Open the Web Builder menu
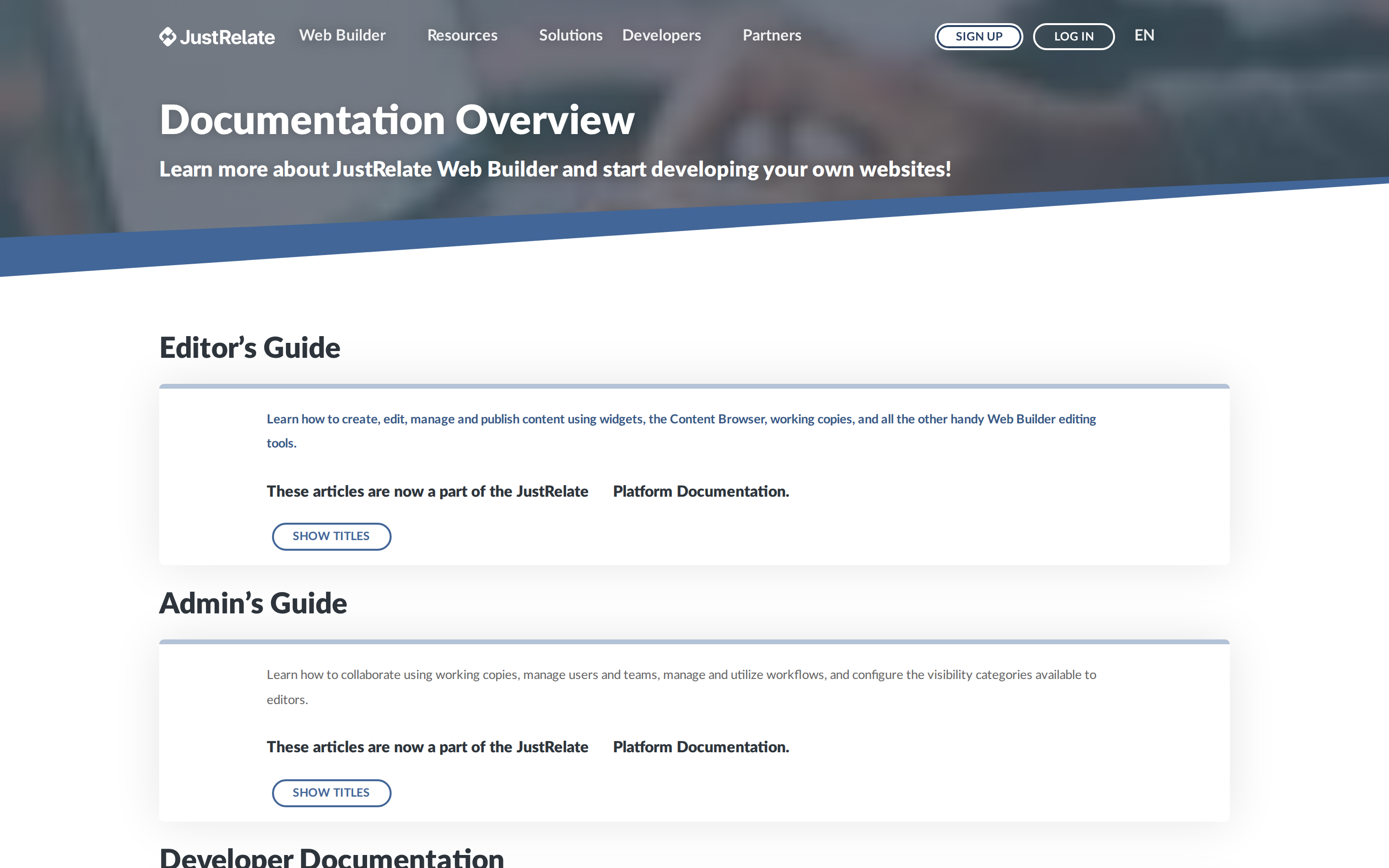This screenshot has width=1389, height=868. pyautogui.click(x=342, y=36)
